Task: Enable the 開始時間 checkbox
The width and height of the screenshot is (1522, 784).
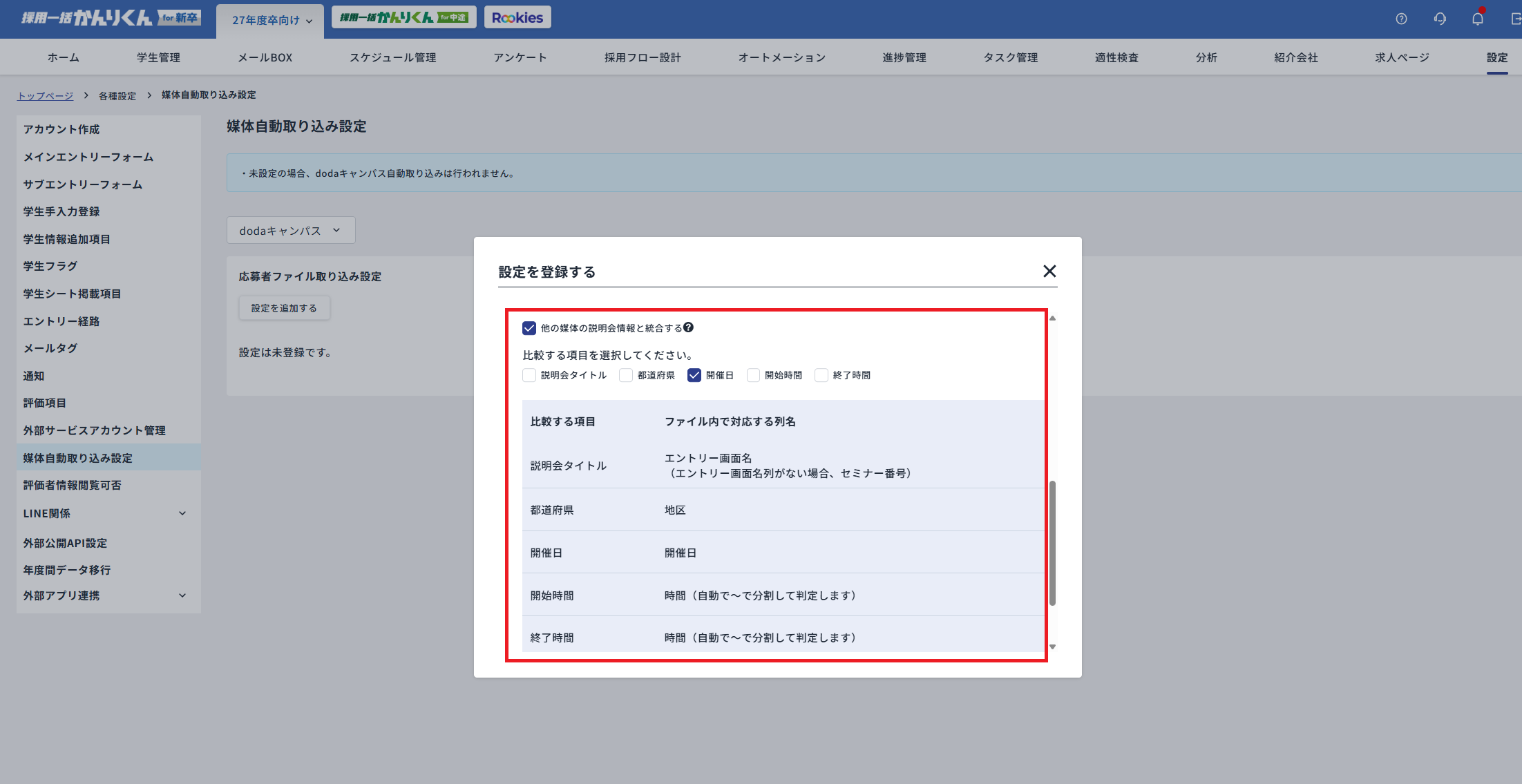Action: tap(753, 375)
